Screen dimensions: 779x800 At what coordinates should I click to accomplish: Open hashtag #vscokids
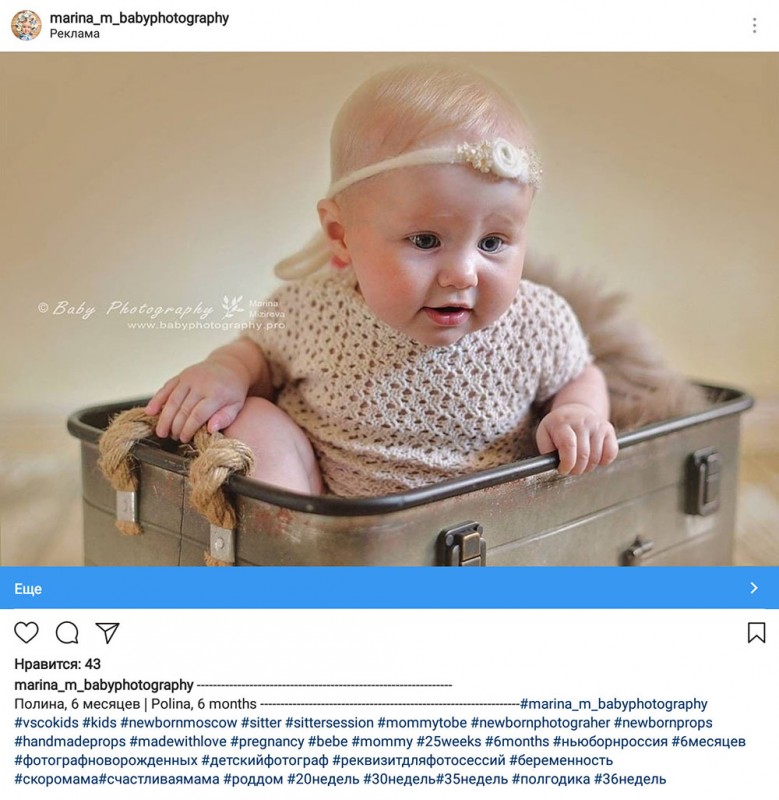46,723
